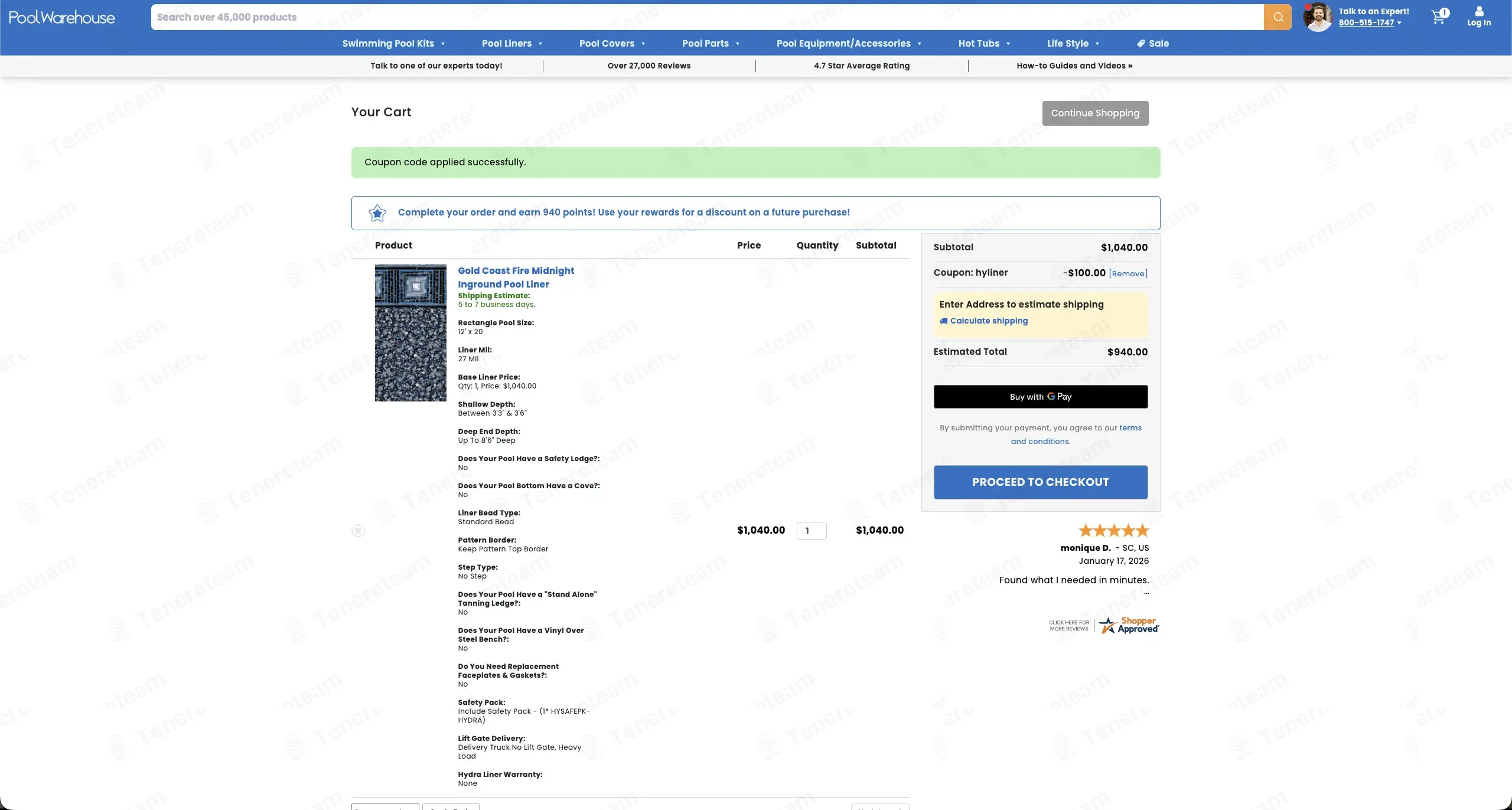Screen dimensions: 1512x810
Task: Click the Talk to an Expert label
Action: point(1373,11)
